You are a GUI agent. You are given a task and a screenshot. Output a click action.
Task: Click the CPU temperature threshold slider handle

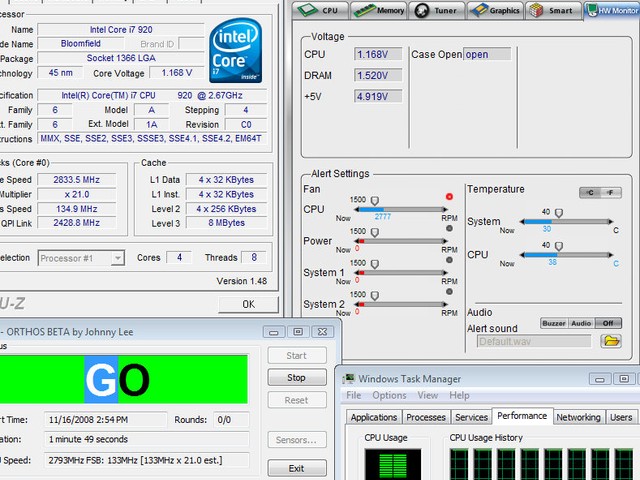coord(559,246)
